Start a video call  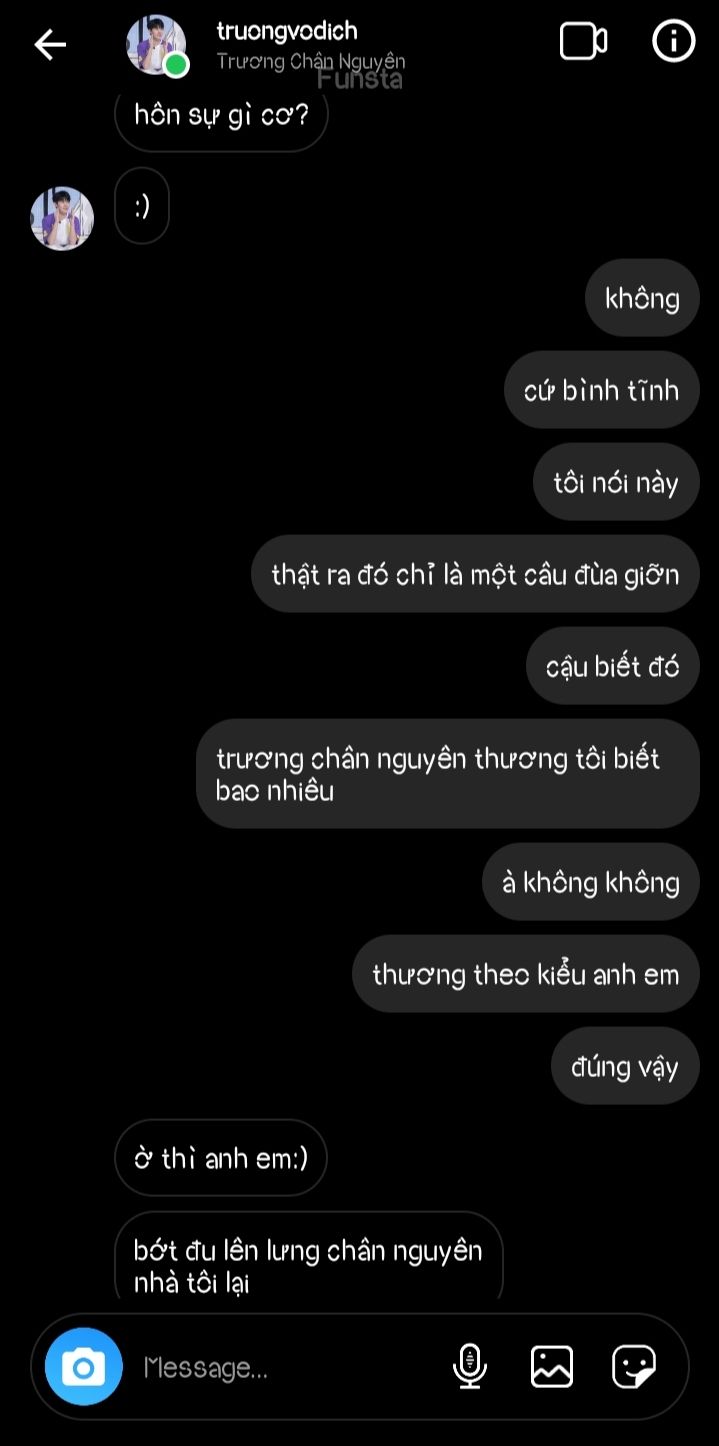coord(584,42)
